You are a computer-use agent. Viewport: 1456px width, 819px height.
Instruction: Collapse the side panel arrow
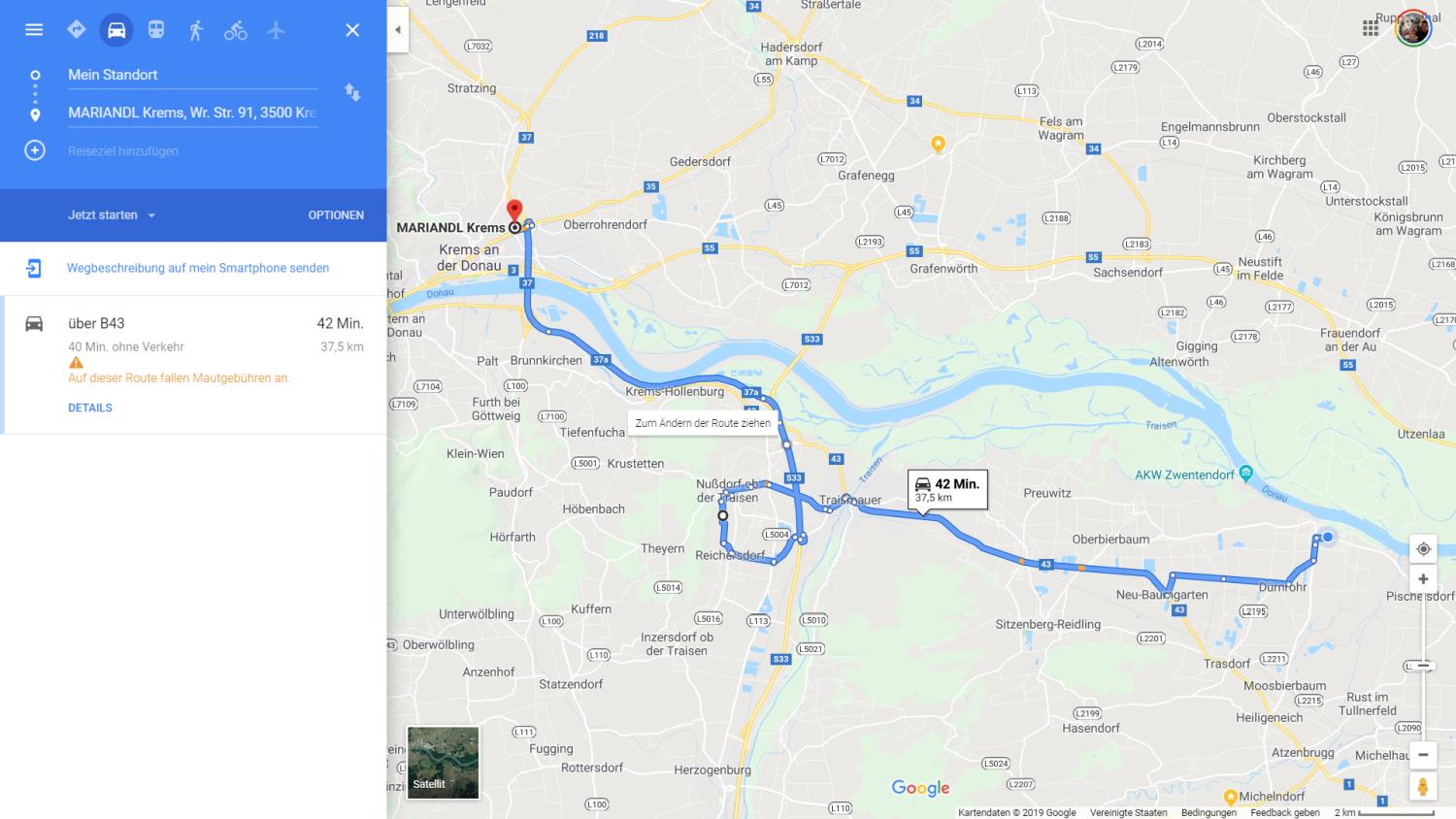pos(397,30)
